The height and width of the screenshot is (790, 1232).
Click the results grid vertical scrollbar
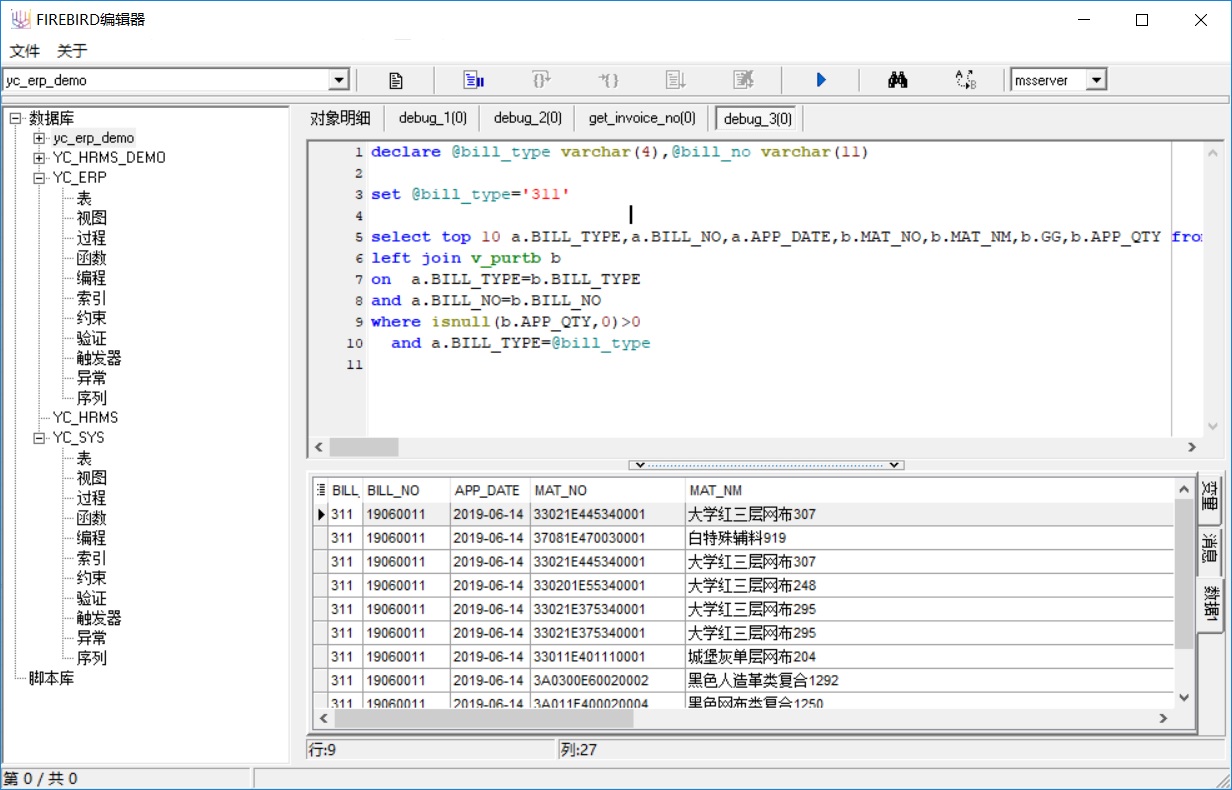(1184, 592)
